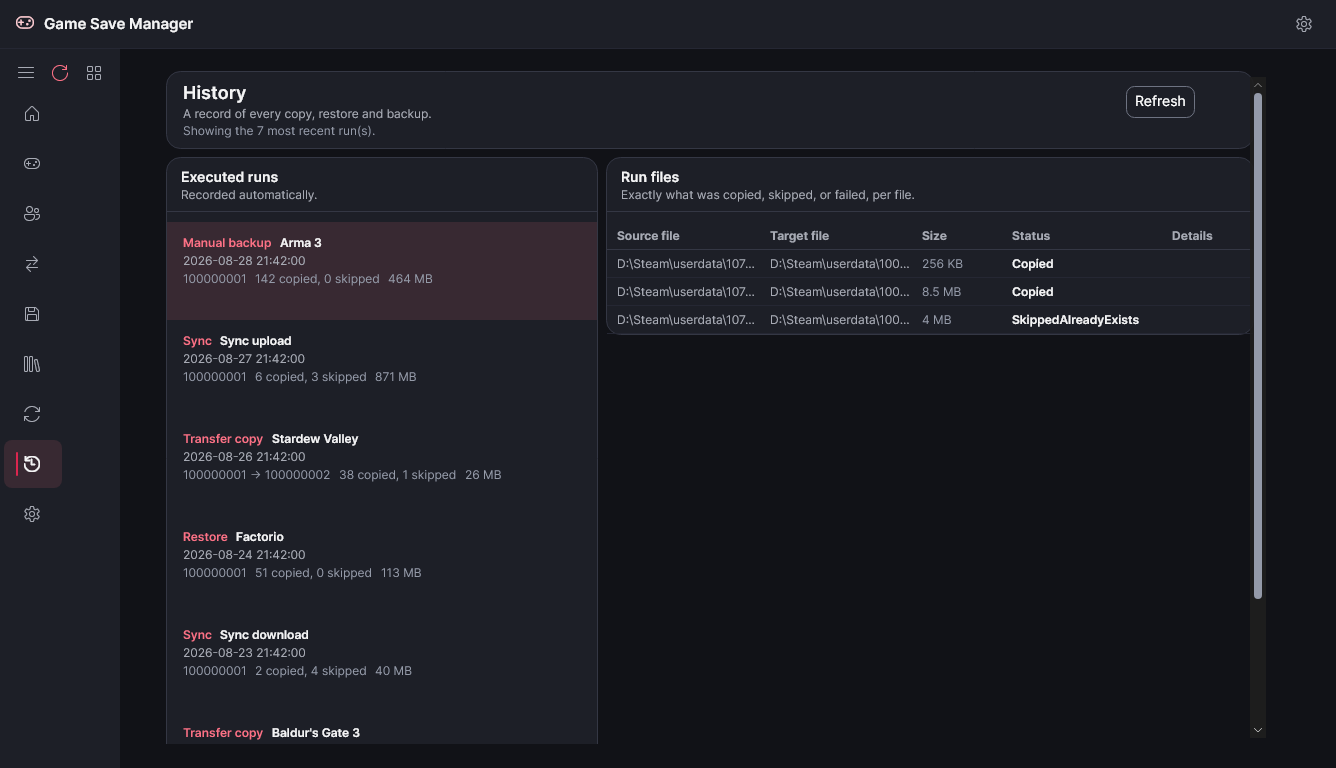The height and width of the screenshot is (768, 1336).
Task: Click the 256 KB size cell
Action: pos(942,264)
